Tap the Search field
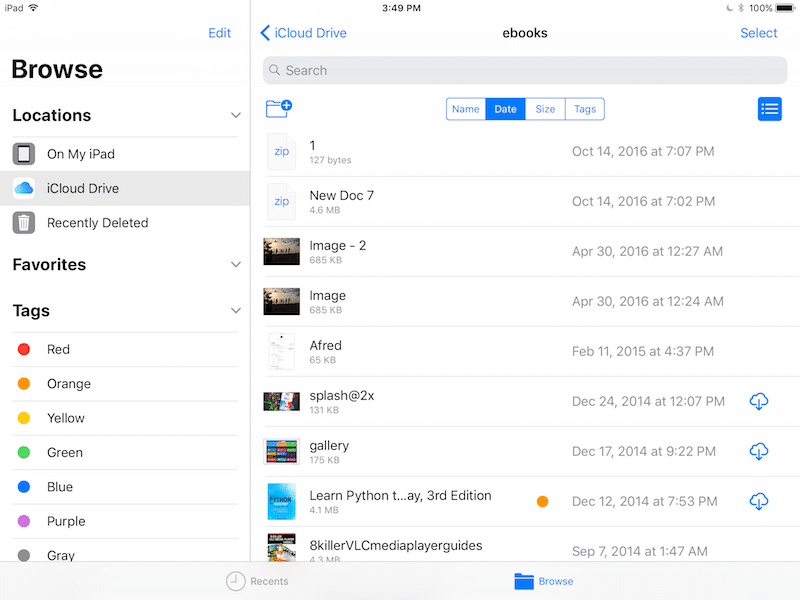The height and width of the screenshot is (600, 800). click(525, 70)
